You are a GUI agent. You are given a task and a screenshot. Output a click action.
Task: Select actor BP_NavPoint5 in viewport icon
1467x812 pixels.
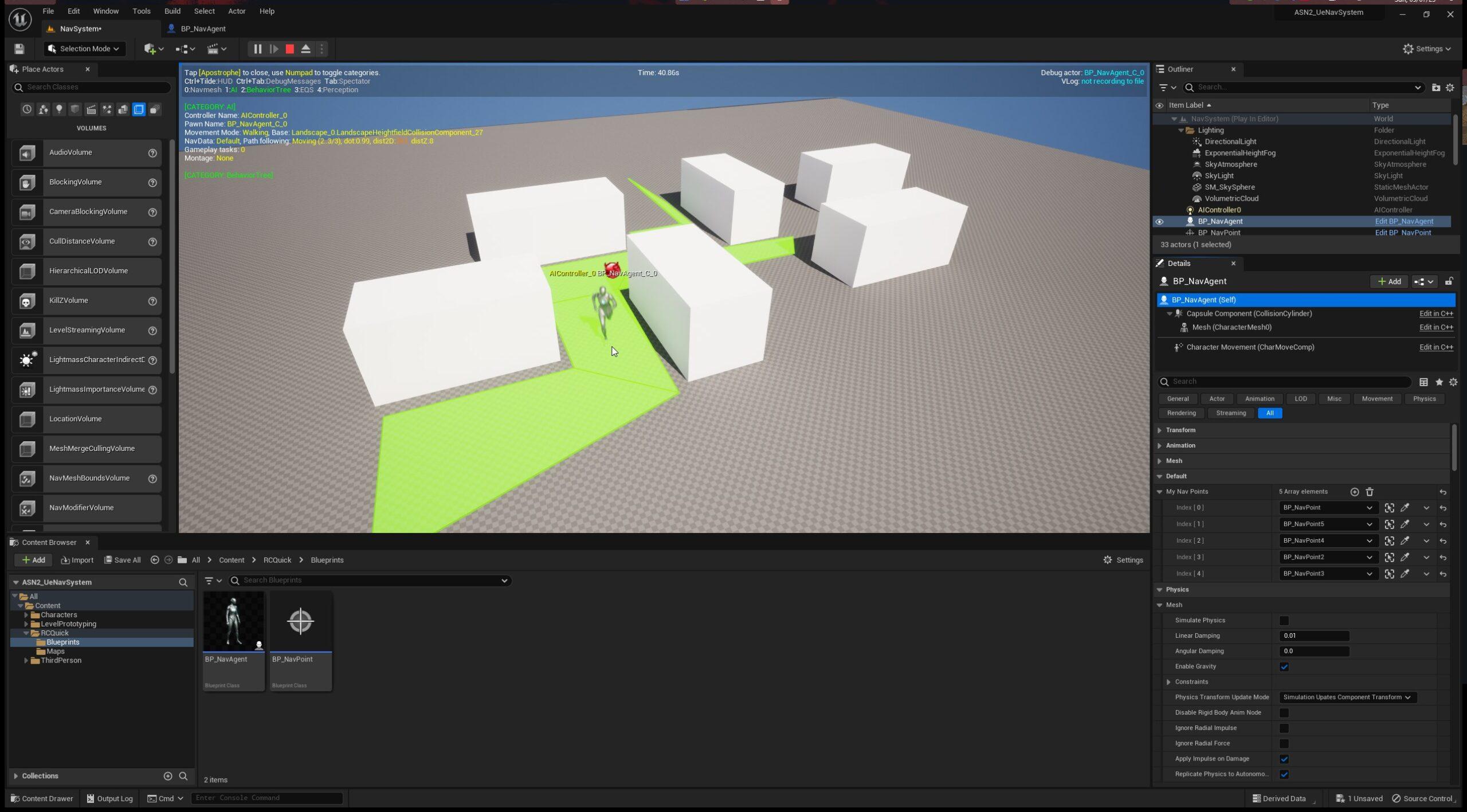coord(1390,524)
